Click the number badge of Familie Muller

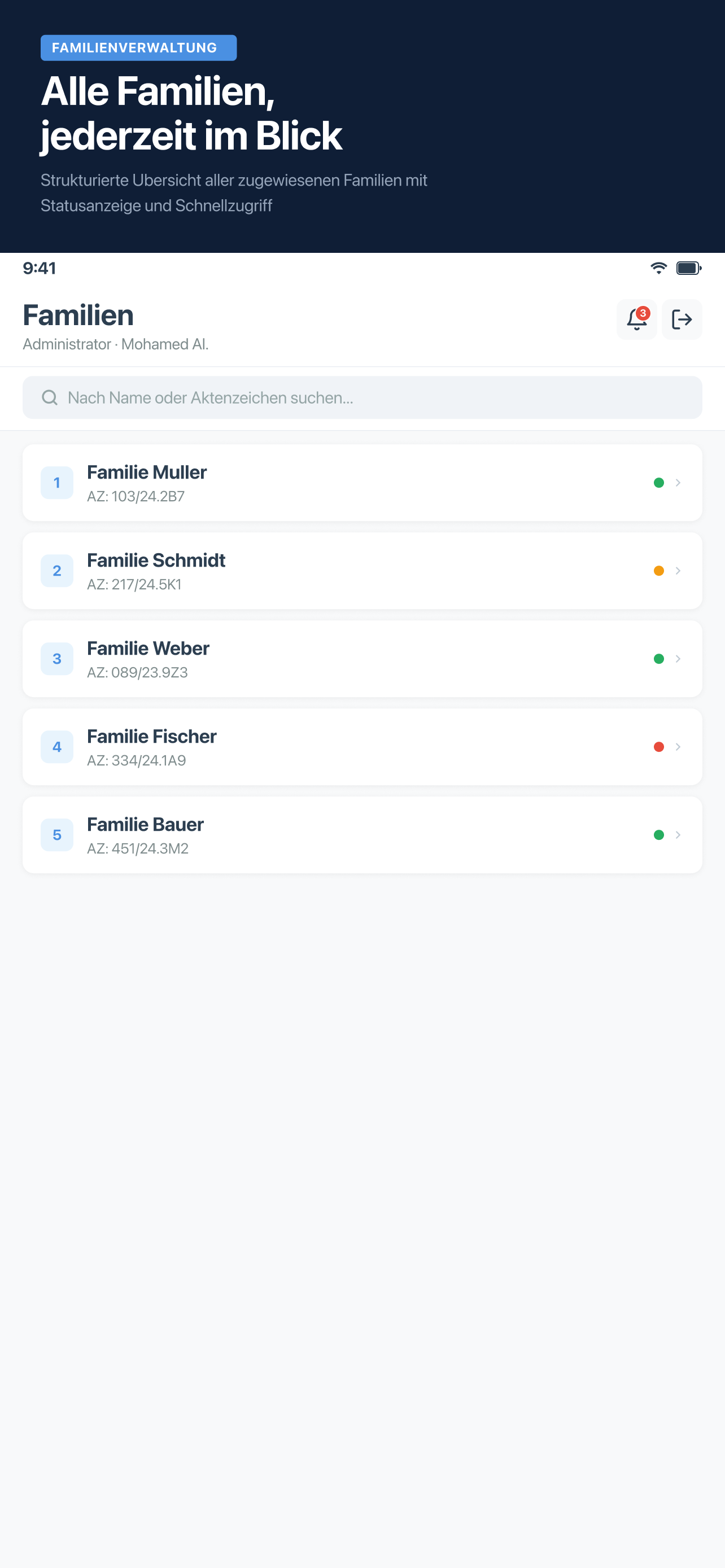click(x=56, y=482)
